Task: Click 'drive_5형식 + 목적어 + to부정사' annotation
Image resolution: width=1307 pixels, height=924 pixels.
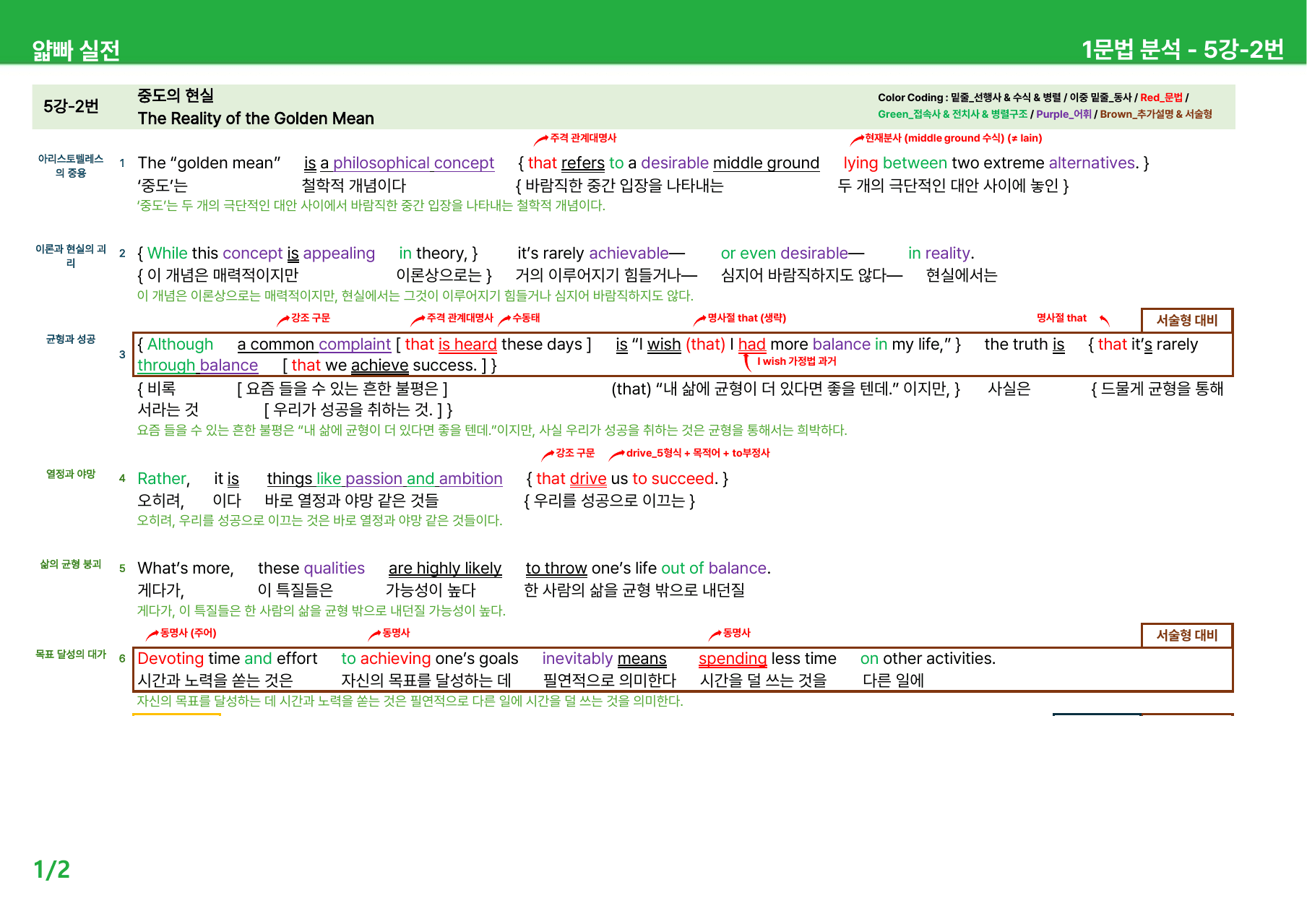Action: 698,453
